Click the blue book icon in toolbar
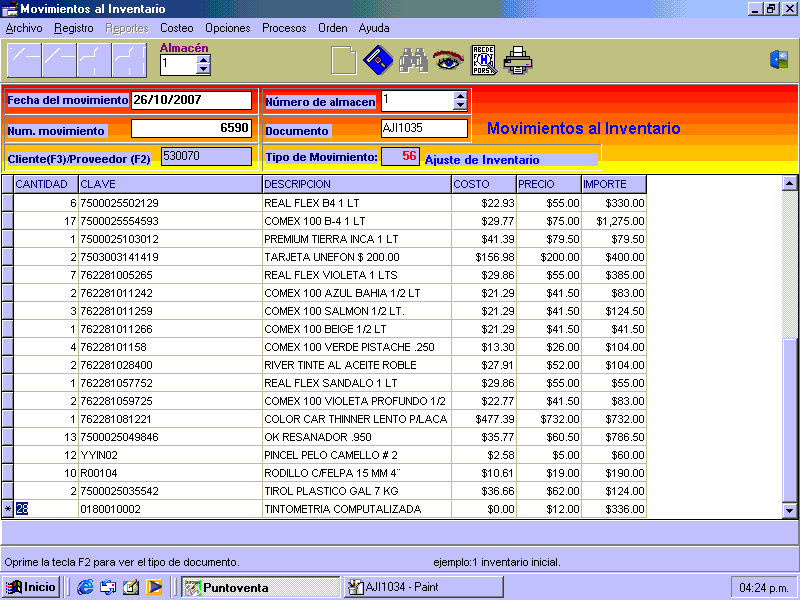 376,61
